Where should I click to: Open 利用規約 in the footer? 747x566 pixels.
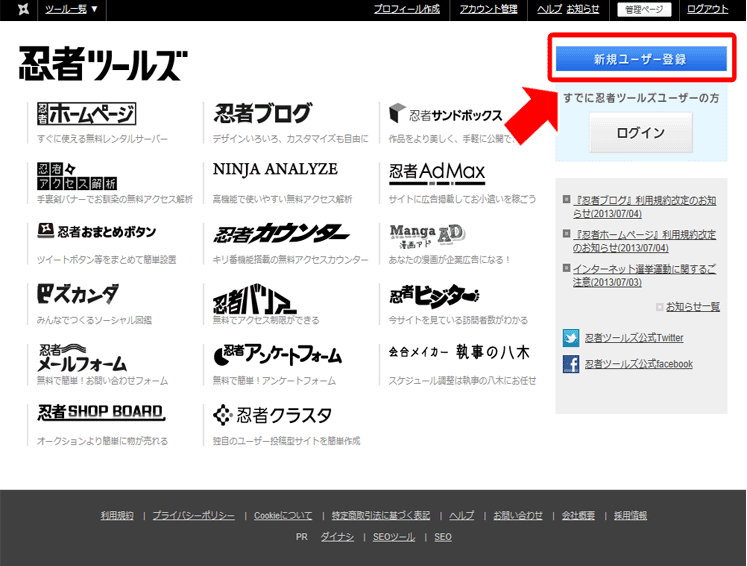[117, 515]
